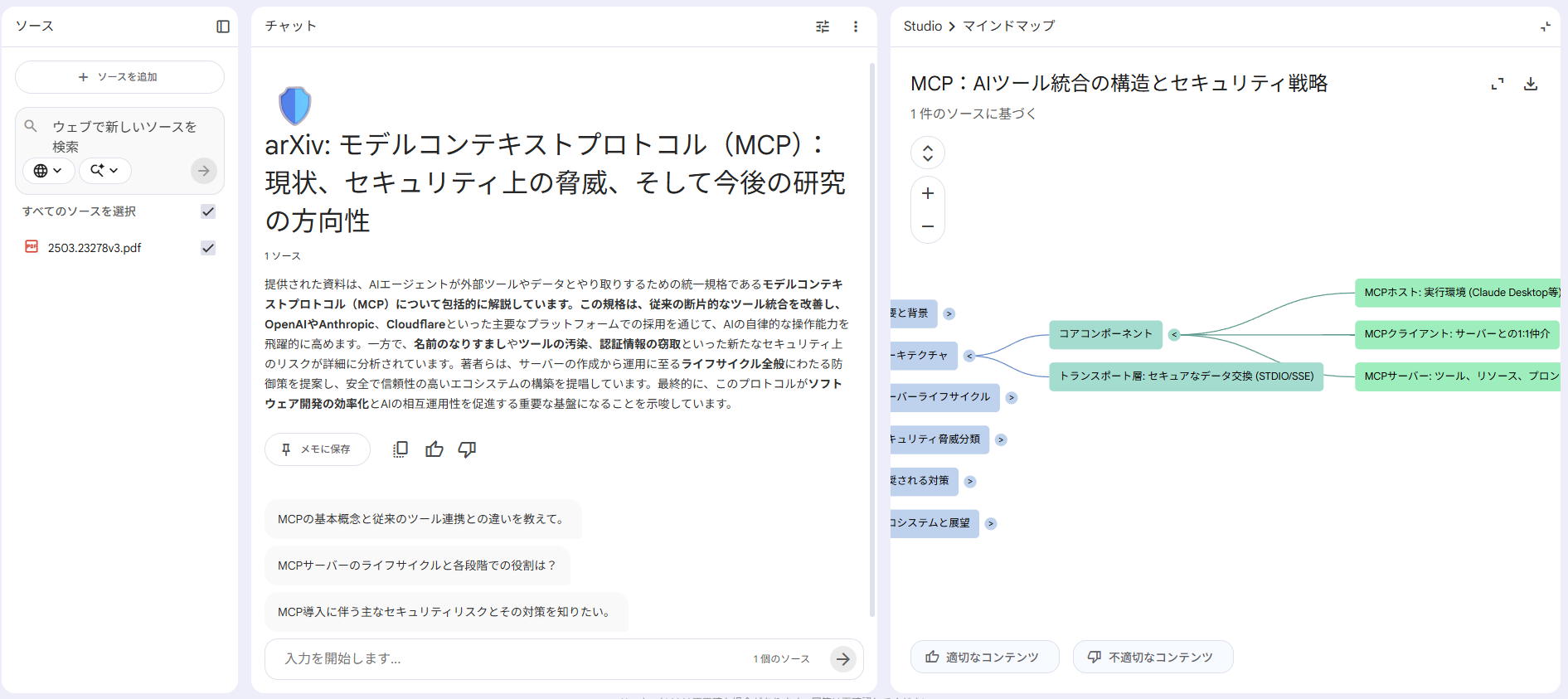Expand the セキュリティ脅威分類 node
This screenshot has height=699, width=1568.
coord(1001,439)
